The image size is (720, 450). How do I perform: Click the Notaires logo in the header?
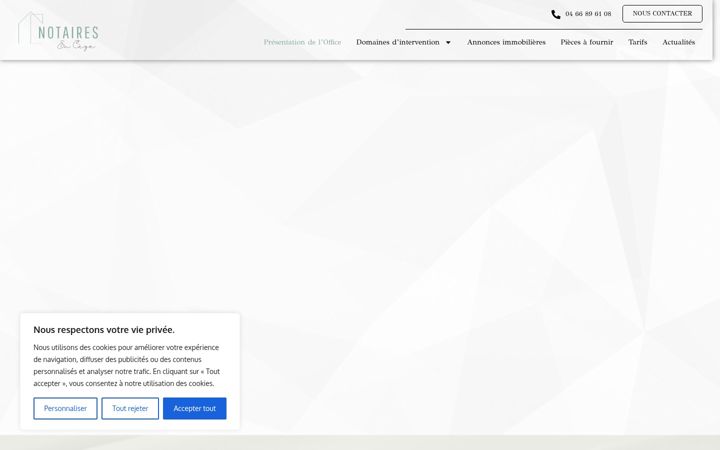pyautogui.click(x=58, y=31)
